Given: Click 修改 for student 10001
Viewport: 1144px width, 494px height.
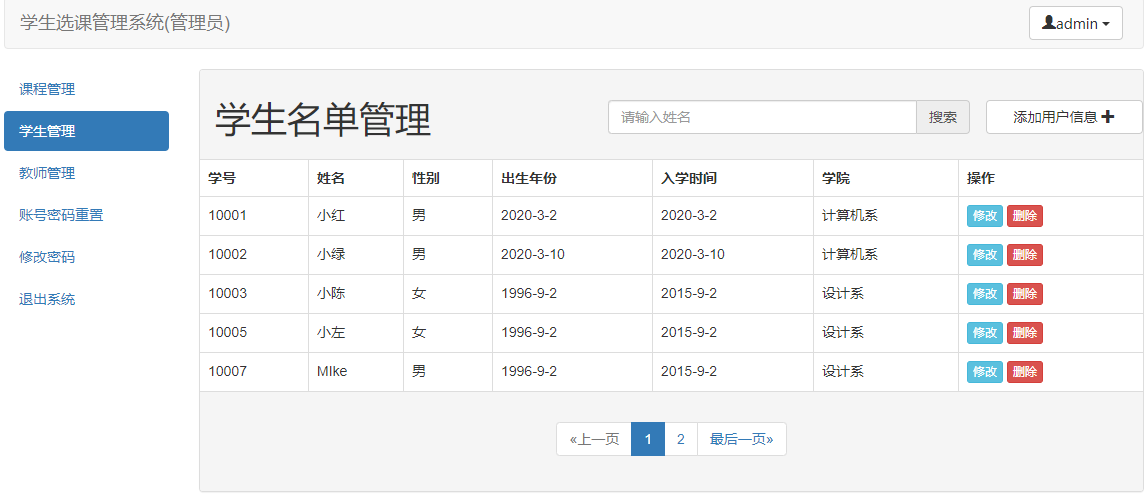Looking at the screenshot, I should pyautogui.click(x=985, y=216).
